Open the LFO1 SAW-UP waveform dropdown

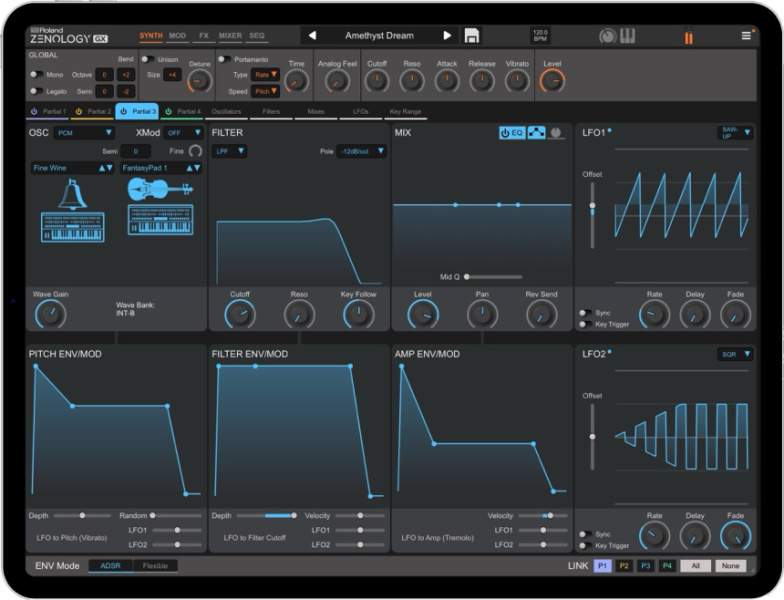tap(735, 132)
